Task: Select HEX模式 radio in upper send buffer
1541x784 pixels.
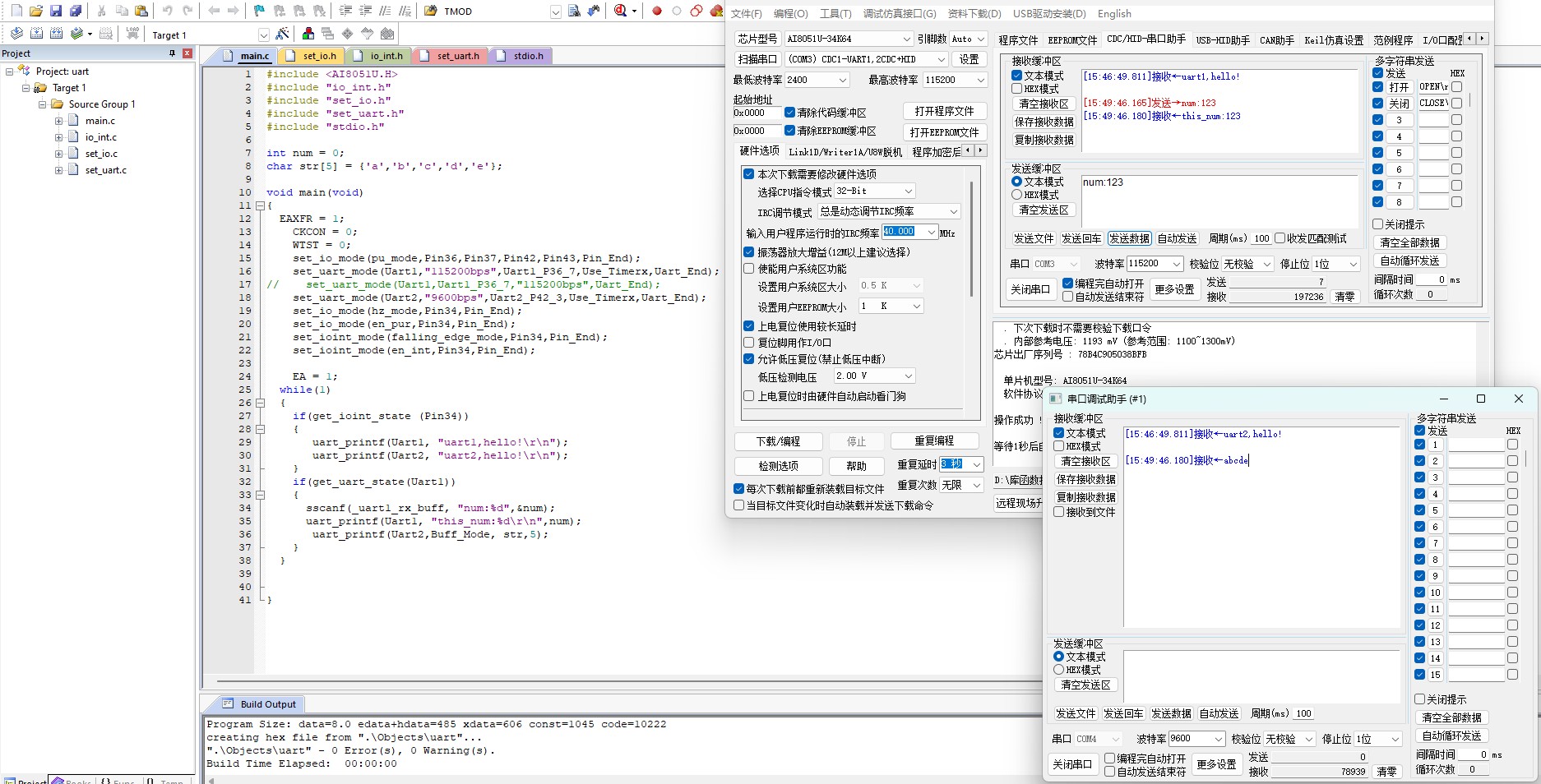Action: [1017, 195]
